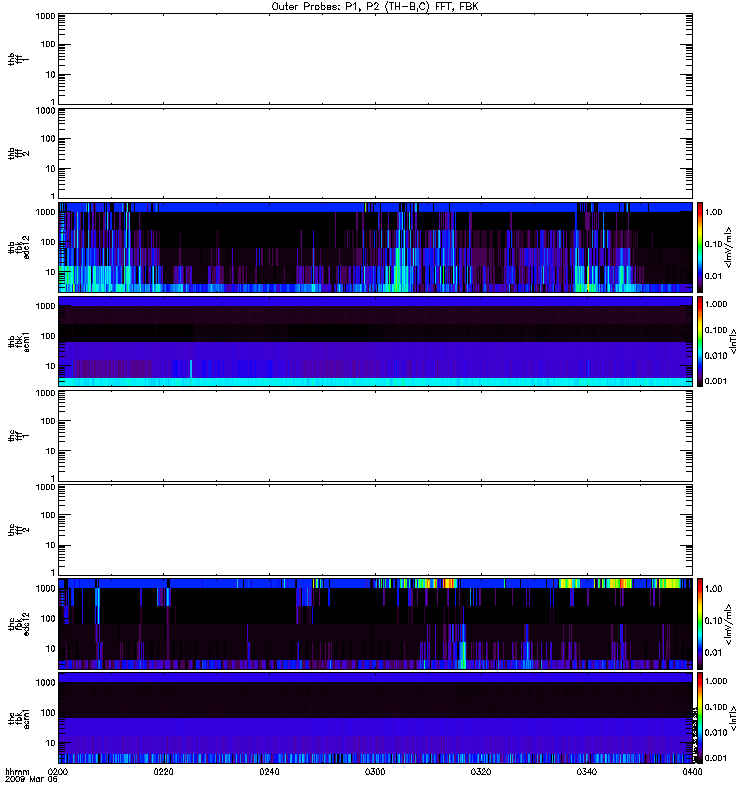Select the empty thc fff 1 plot panel
Viewport: 750px width, 800px height.
pyautogui.click(x=375, y=436)
